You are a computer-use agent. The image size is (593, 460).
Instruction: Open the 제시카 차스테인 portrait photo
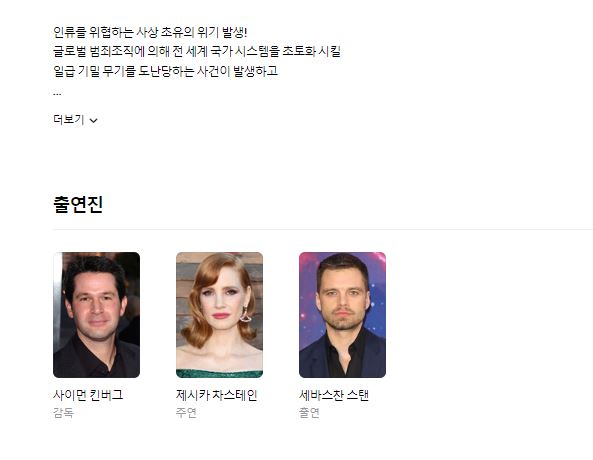219,315
